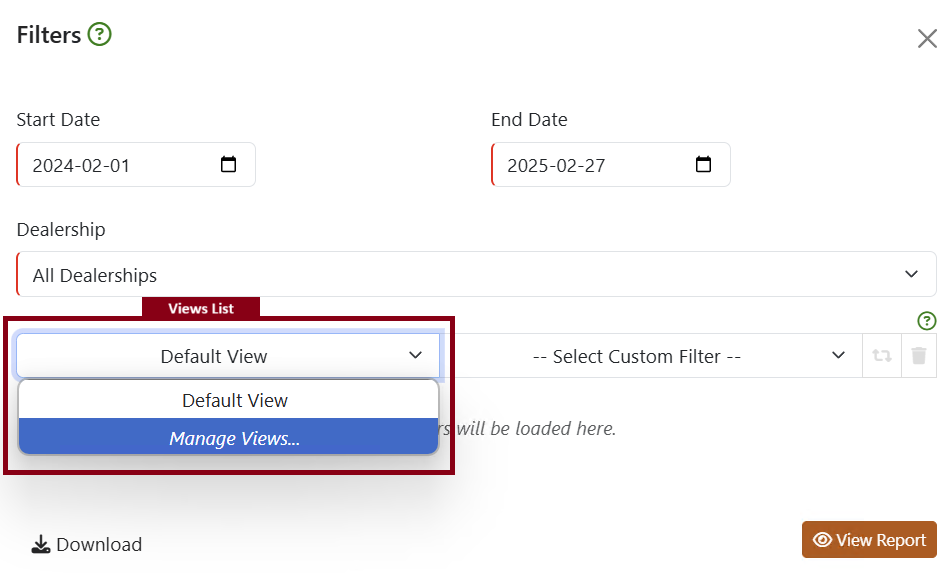Open the Start Date calendar picker icon
This screenshot has height=586, width=952.
[x=228, y=165]
